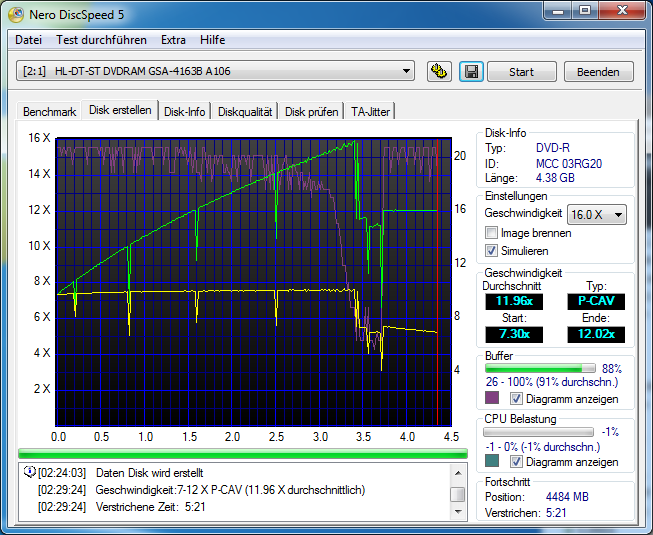
Task: Click the P-CAV type value
Action: pos(596,301)
